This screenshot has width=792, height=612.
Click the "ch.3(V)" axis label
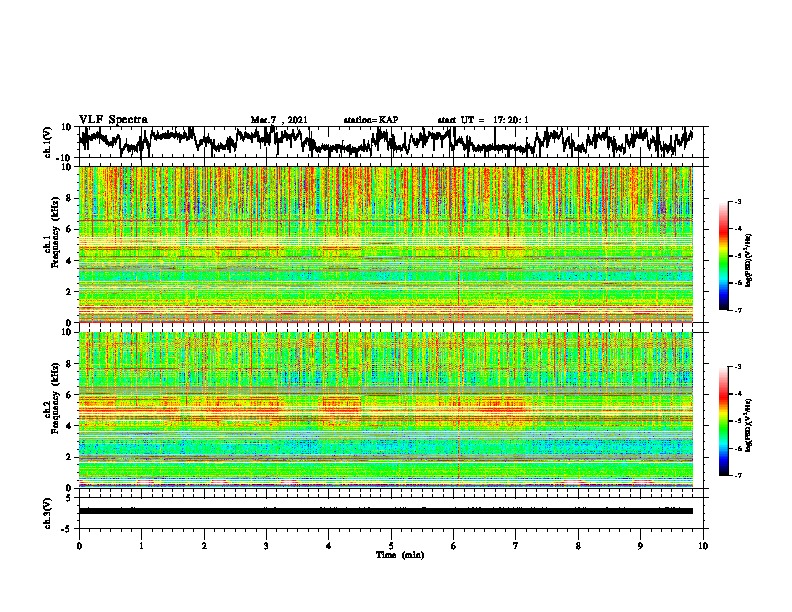click(x=48, y=513)
